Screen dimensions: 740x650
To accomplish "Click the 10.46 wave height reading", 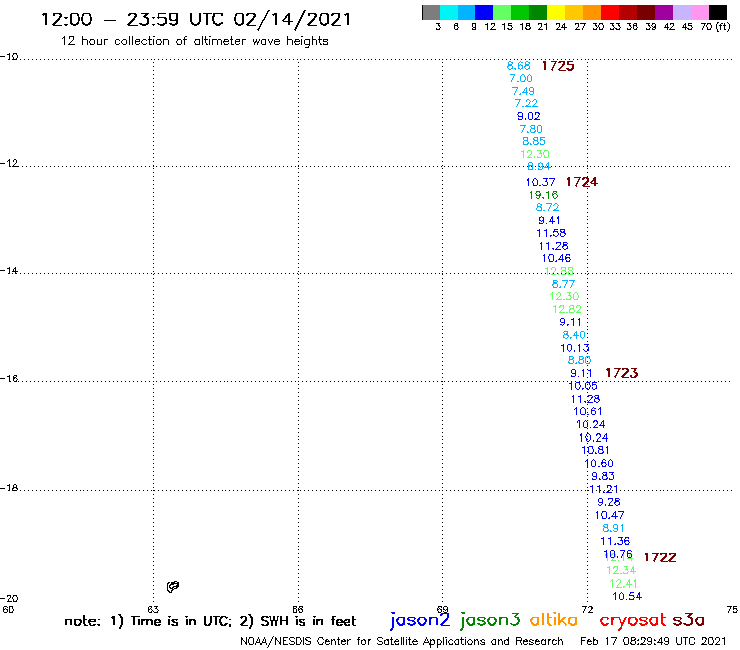I will (556, 258).
